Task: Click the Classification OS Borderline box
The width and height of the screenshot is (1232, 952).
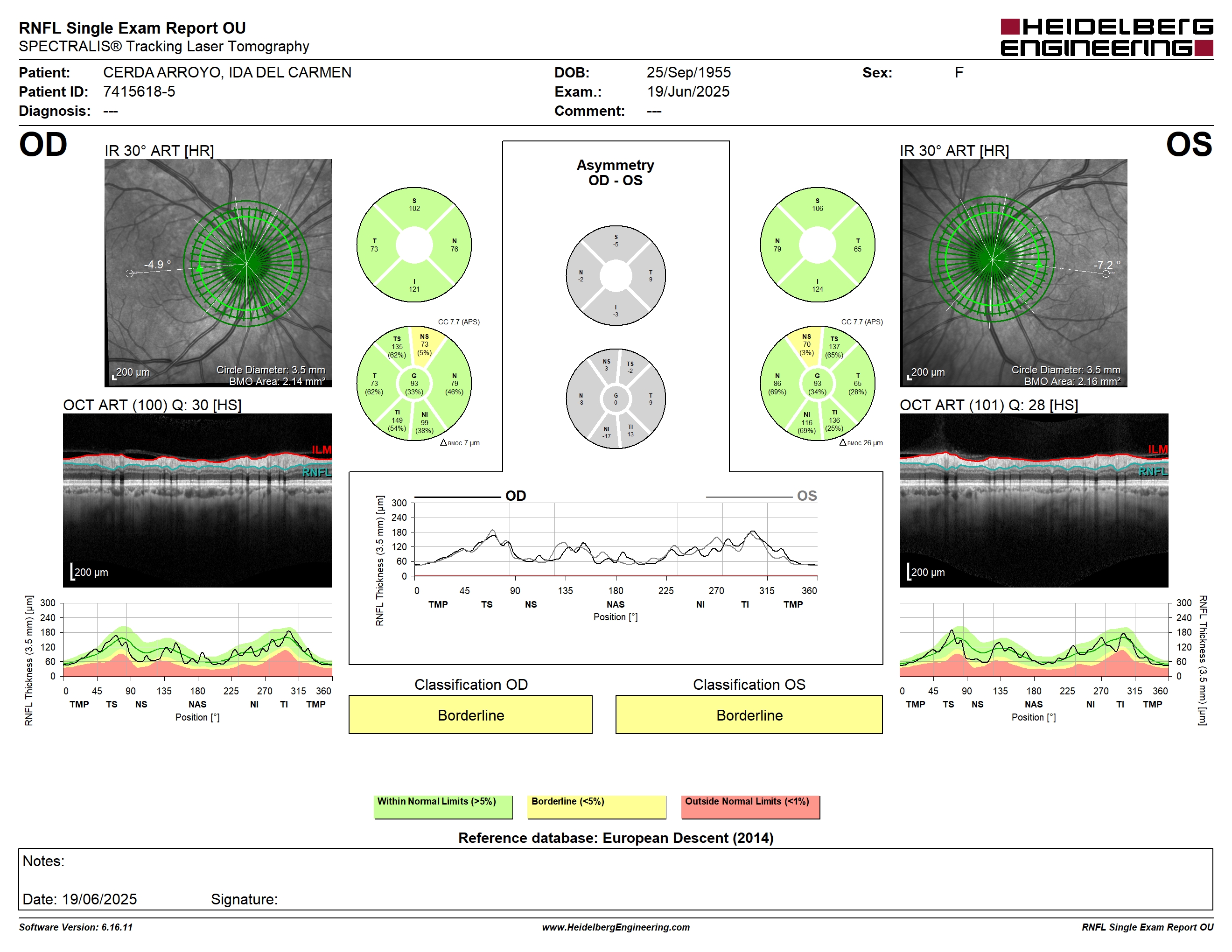Action: (749, 714)
